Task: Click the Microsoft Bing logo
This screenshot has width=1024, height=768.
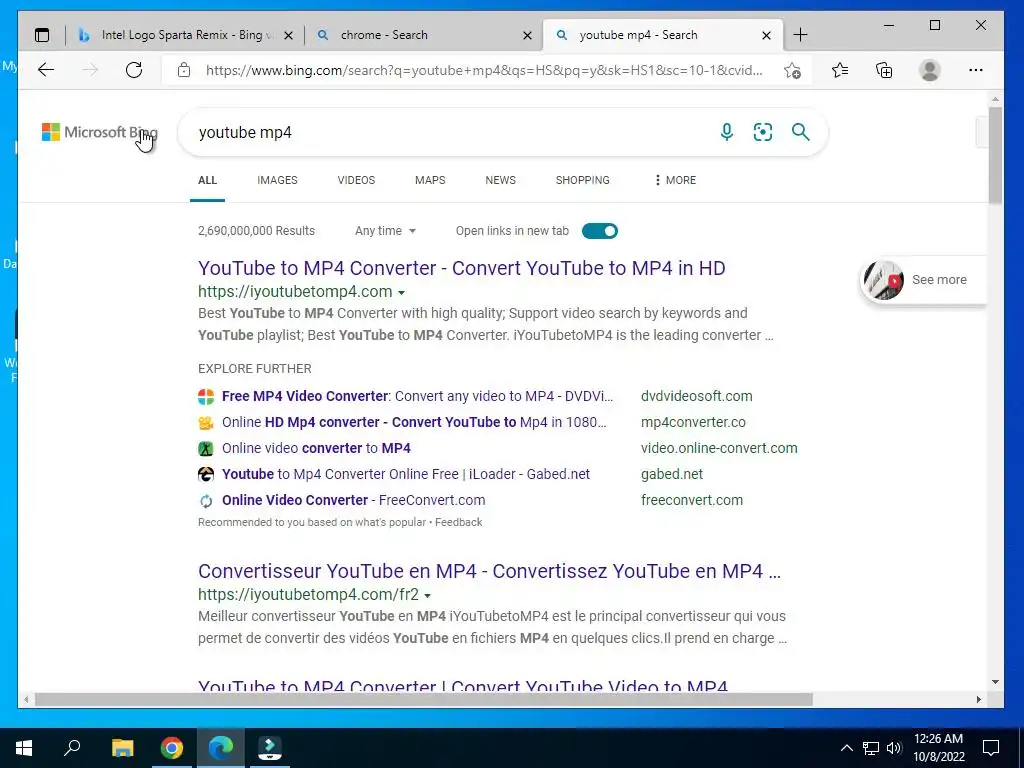Action: (100, 132)
